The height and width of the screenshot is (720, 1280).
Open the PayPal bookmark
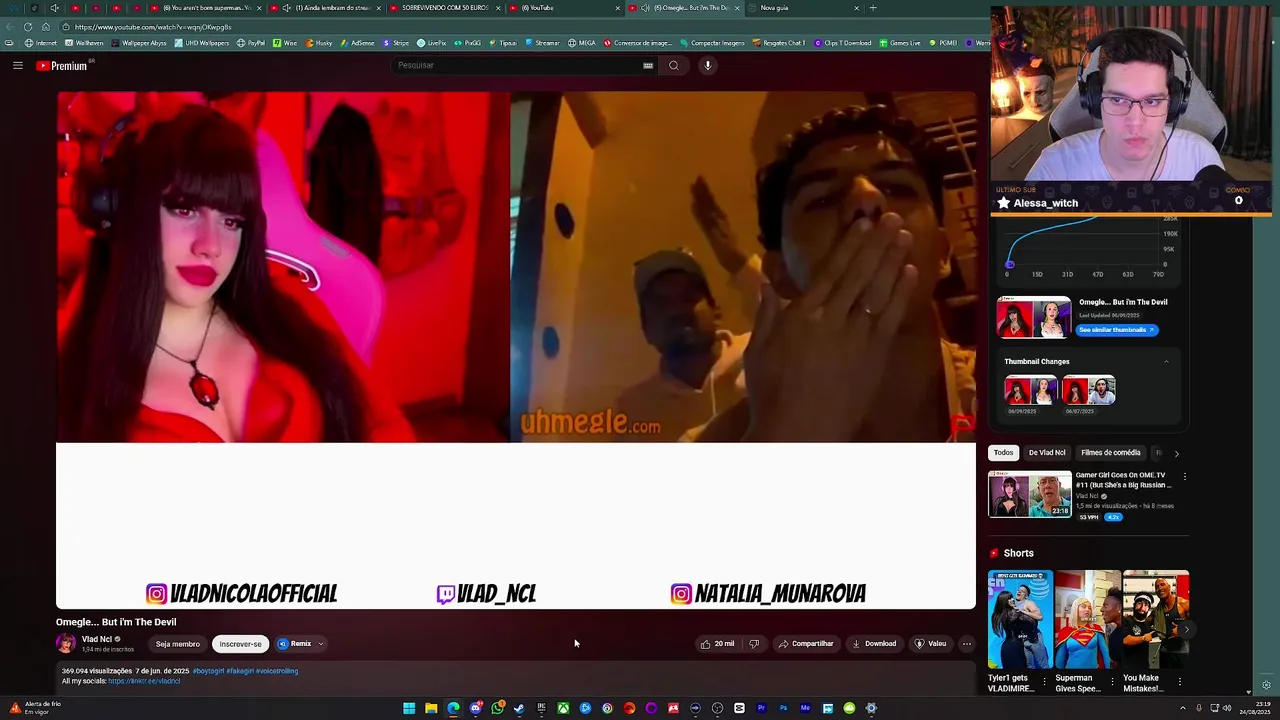click(x=251, y=43)
